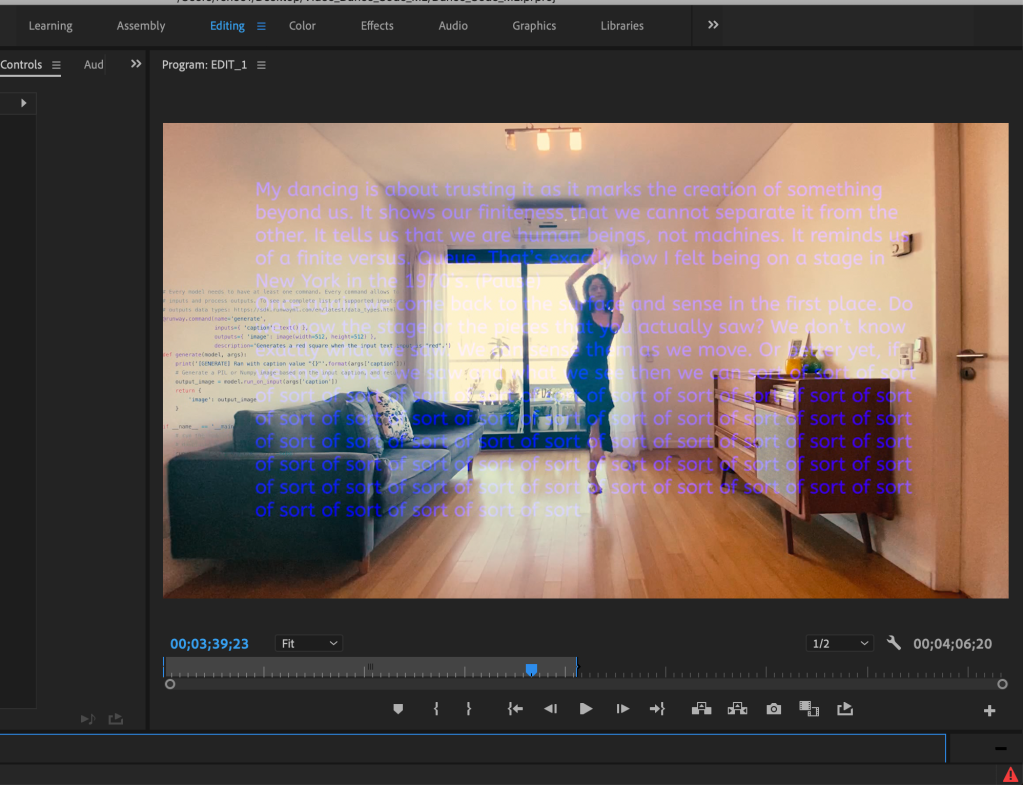The height and width of the screenshot is (785, 1023).
Task: Open the Button Editor plus icon
Action: click(x=989, y=711)
